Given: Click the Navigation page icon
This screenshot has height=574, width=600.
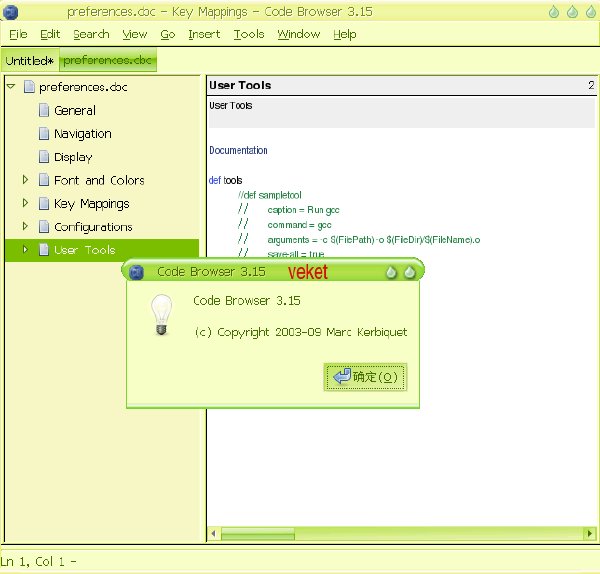Looking at the screenshot, I should [x=44, y=134].
